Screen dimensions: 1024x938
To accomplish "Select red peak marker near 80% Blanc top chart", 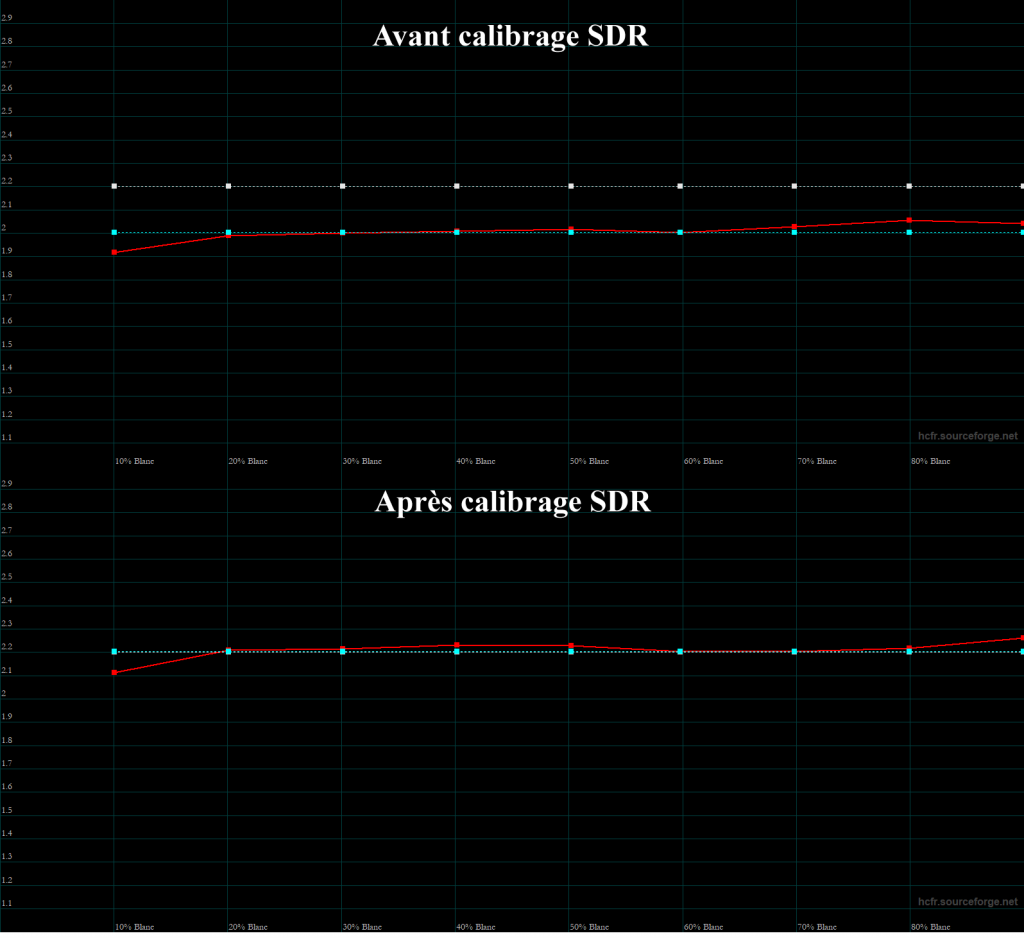I will (908, 218).
